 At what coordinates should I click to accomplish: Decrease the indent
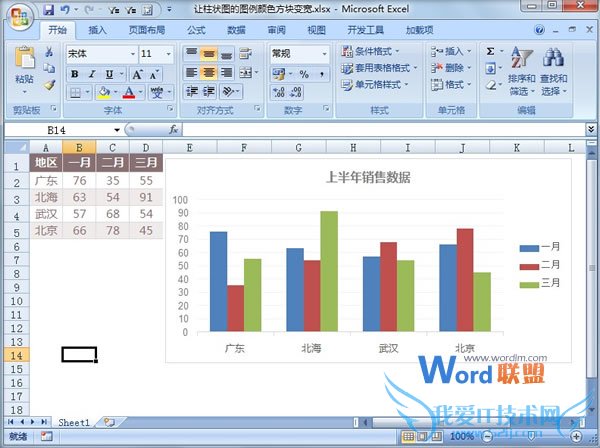[x=192, y=91]
